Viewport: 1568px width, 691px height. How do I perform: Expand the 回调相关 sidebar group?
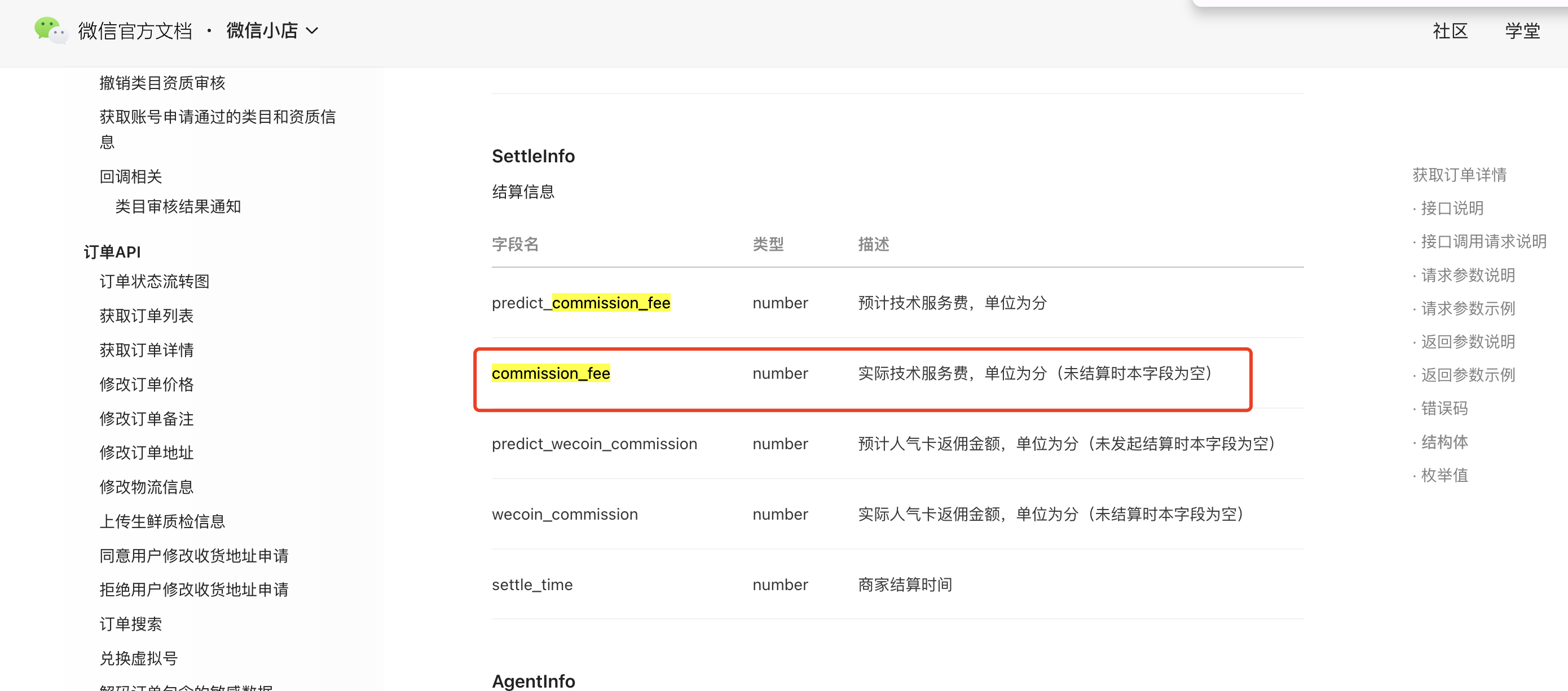(x=130, y=176)
